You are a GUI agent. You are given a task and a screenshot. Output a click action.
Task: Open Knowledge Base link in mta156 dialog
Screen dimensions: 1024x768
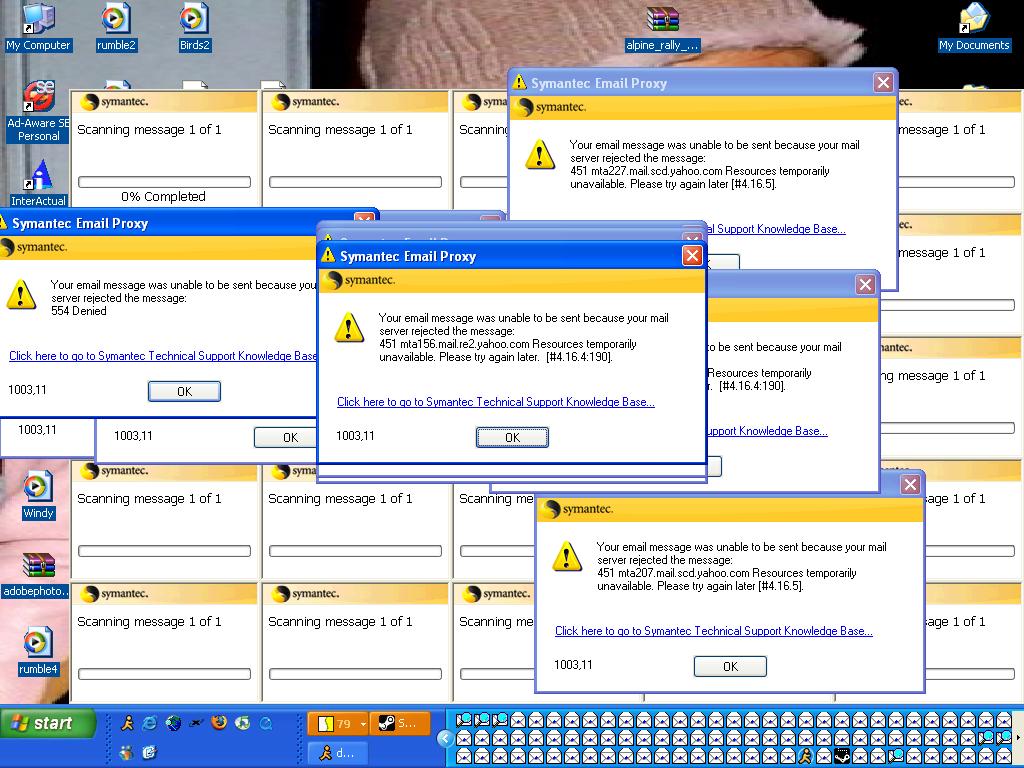496,402
